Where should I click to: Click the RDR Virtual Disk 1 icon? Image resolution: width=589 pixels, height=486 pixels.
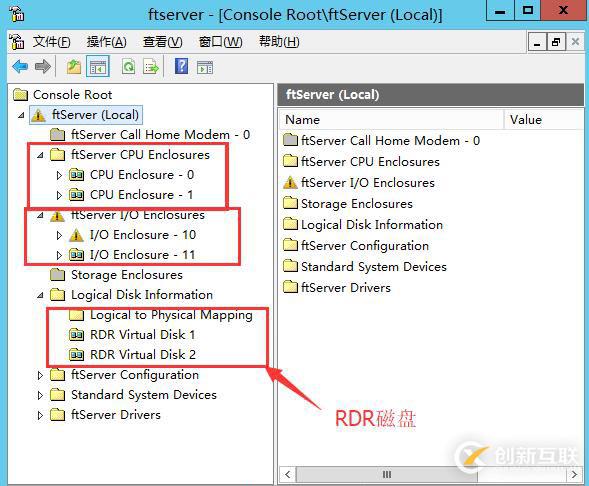(x=76, y=334)
